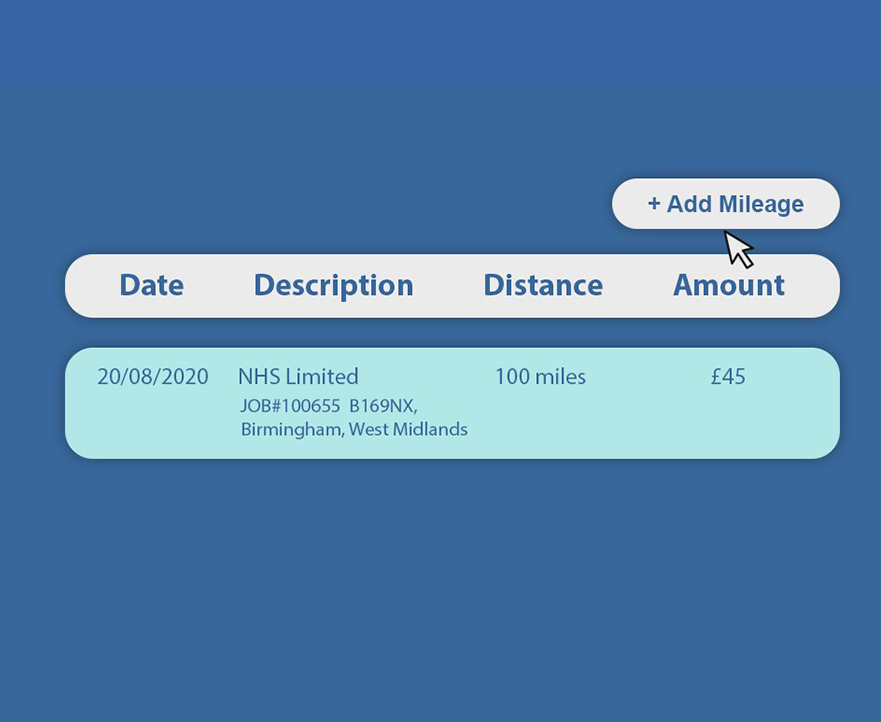Sort by the Amount column header

(728, 285)
